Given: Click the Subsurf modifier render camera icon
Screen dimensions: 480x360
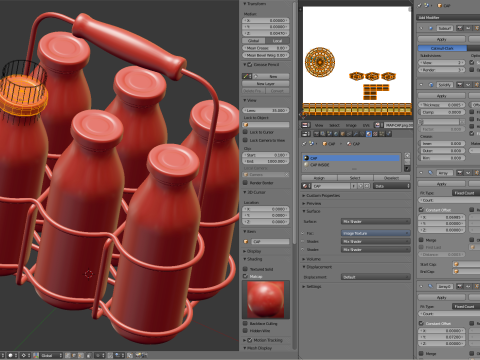Looking at the screenshot, I should click(x=460, y=28).
